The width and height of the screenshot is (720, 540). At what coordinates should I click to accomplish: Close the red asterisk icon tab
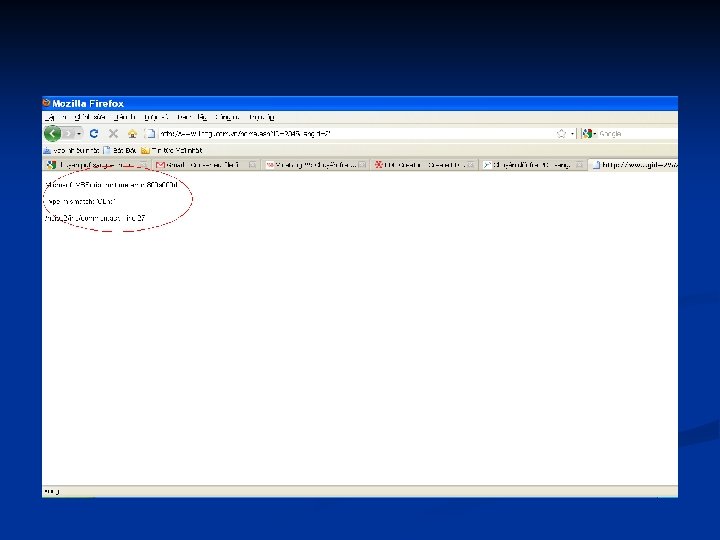[x=471, y=165]
